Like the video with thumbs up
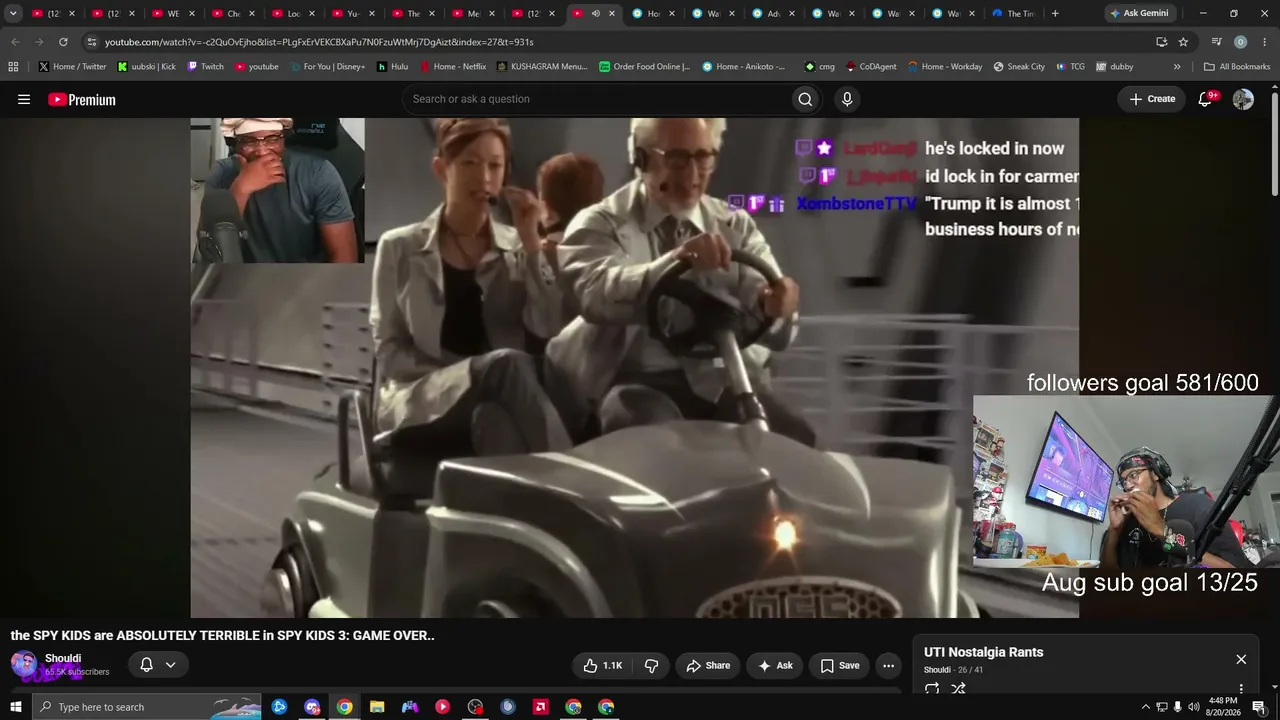 602,665
